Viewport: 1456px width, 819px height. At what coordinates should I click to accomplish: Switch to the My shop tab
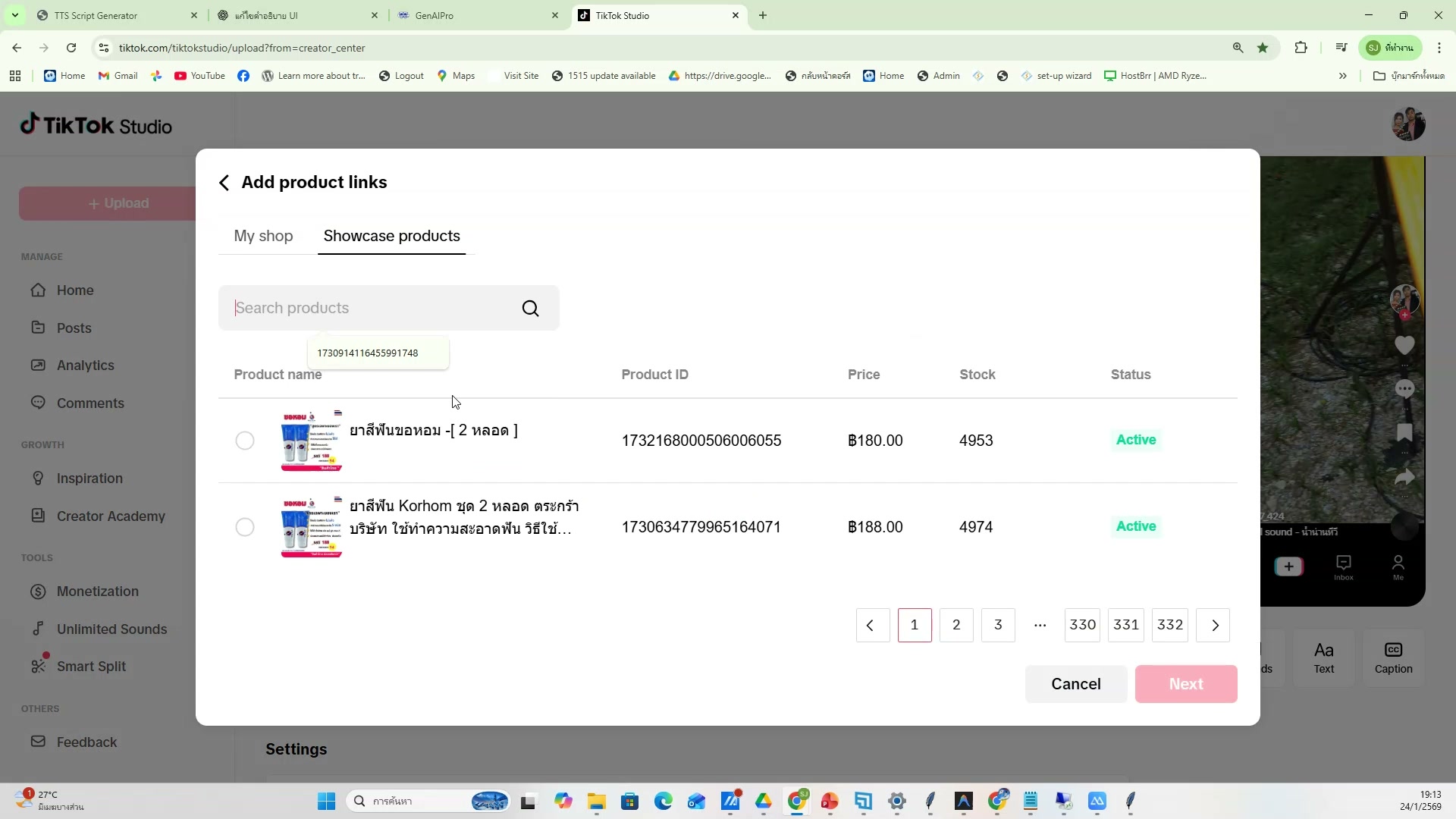coord(263,236)
